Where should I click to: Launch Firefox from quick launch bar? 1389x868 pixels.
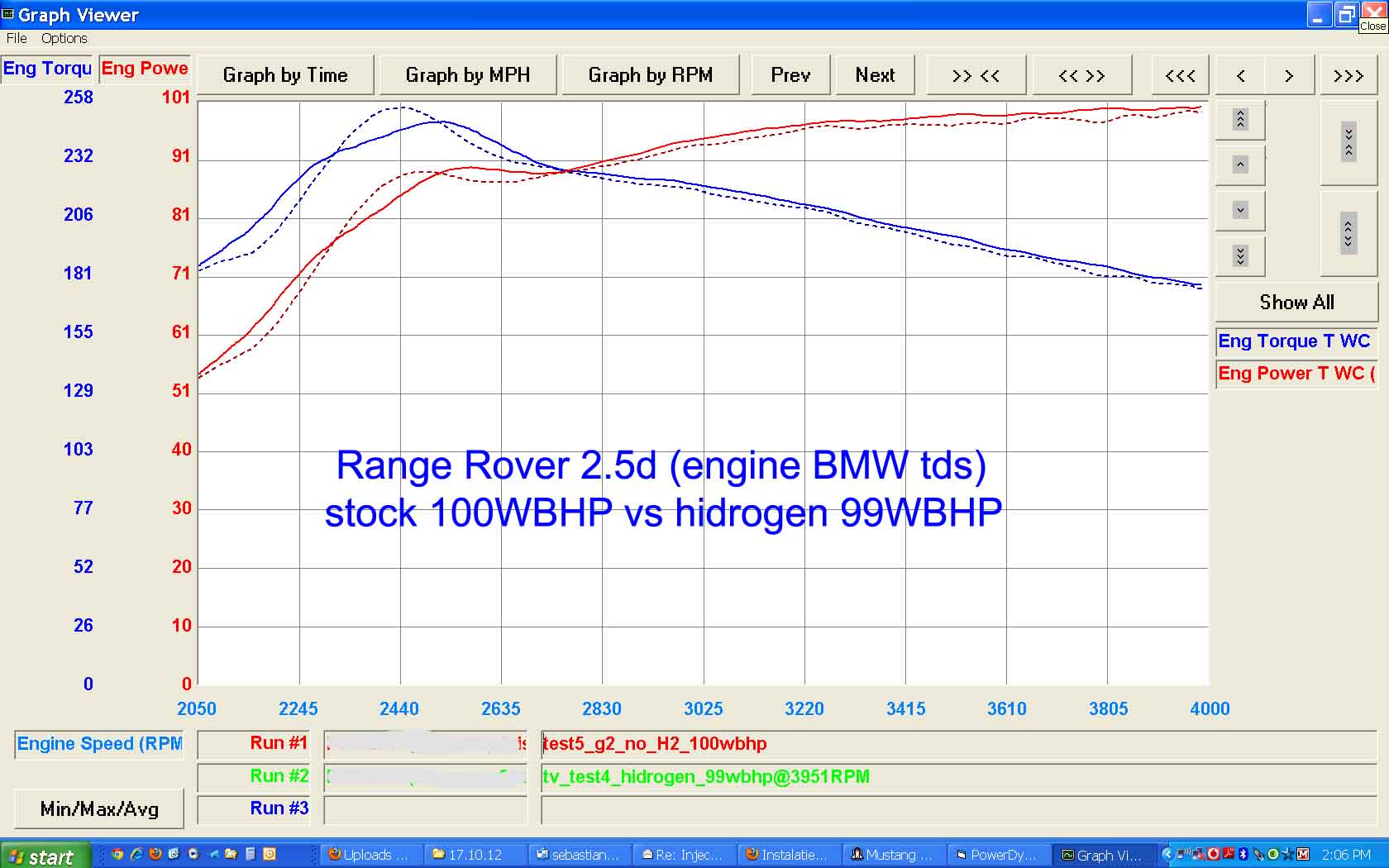point(155,855)
